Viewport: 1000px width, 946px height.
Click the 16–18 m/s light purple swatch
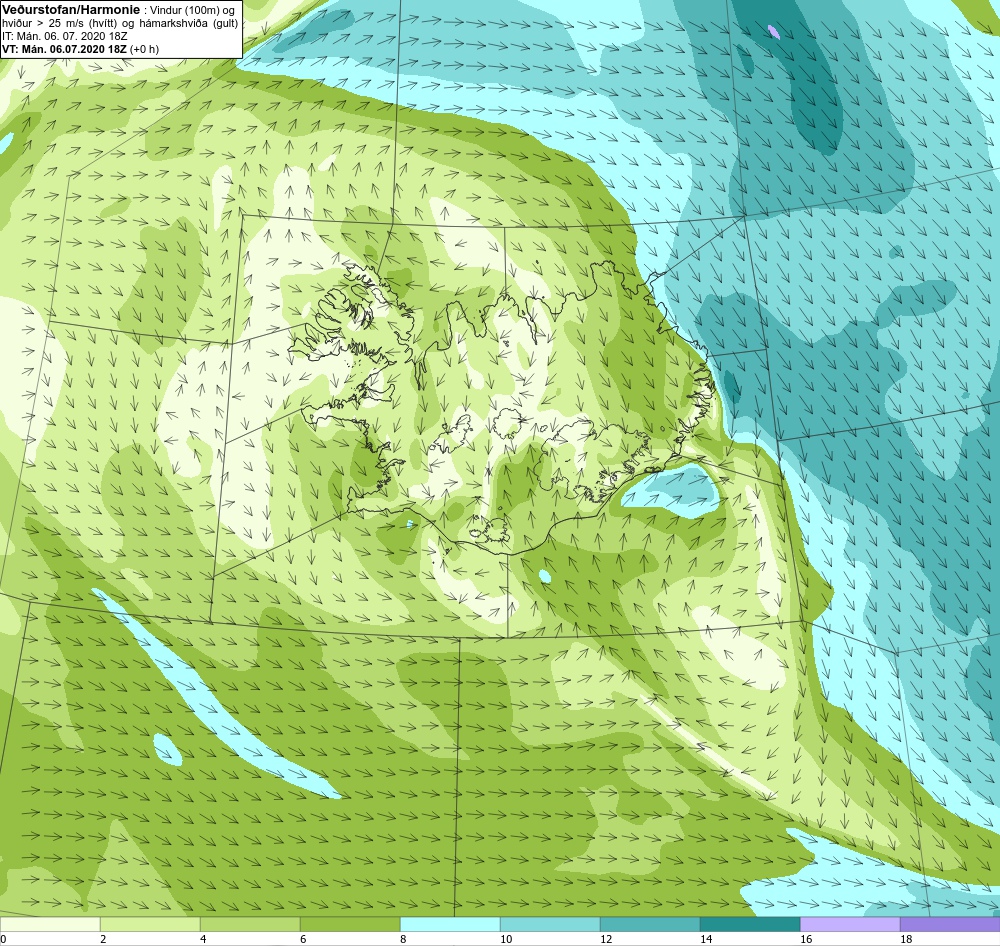tap(850, 924)
